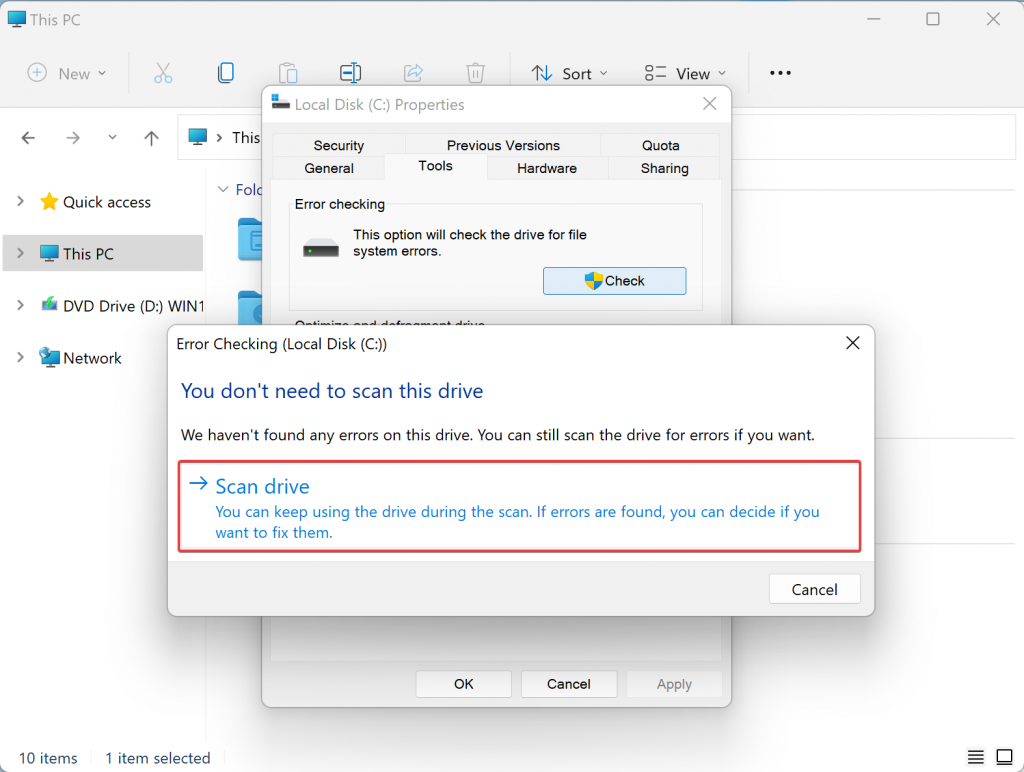This screenshot has width=1024, height=772.
Task: Open the See more three-dots menu
Action: [780, 73]
